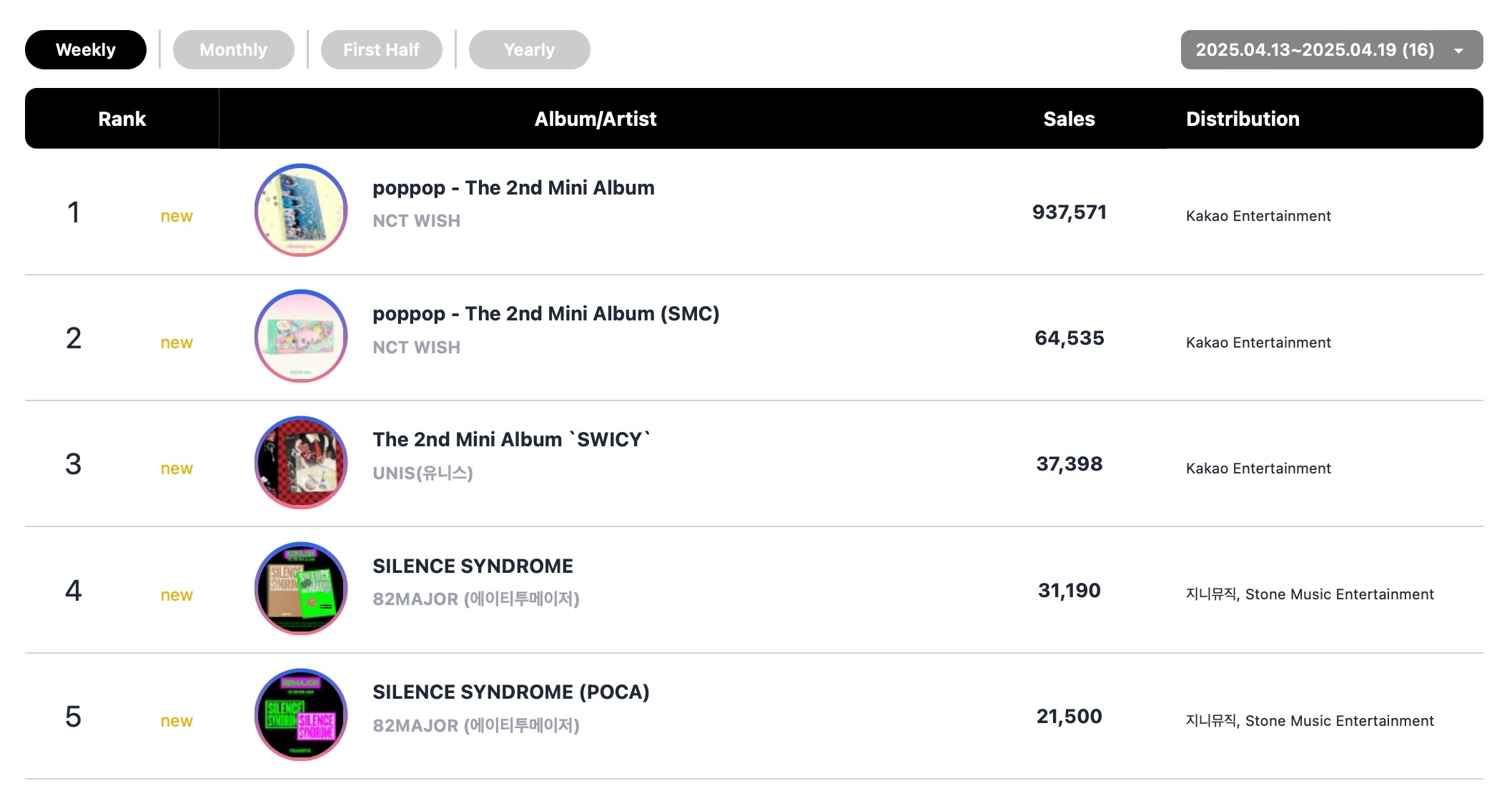Open poppop SMC version album cover
The height and width of the screenshot is (786, 1512).
[x=301, y=336]
